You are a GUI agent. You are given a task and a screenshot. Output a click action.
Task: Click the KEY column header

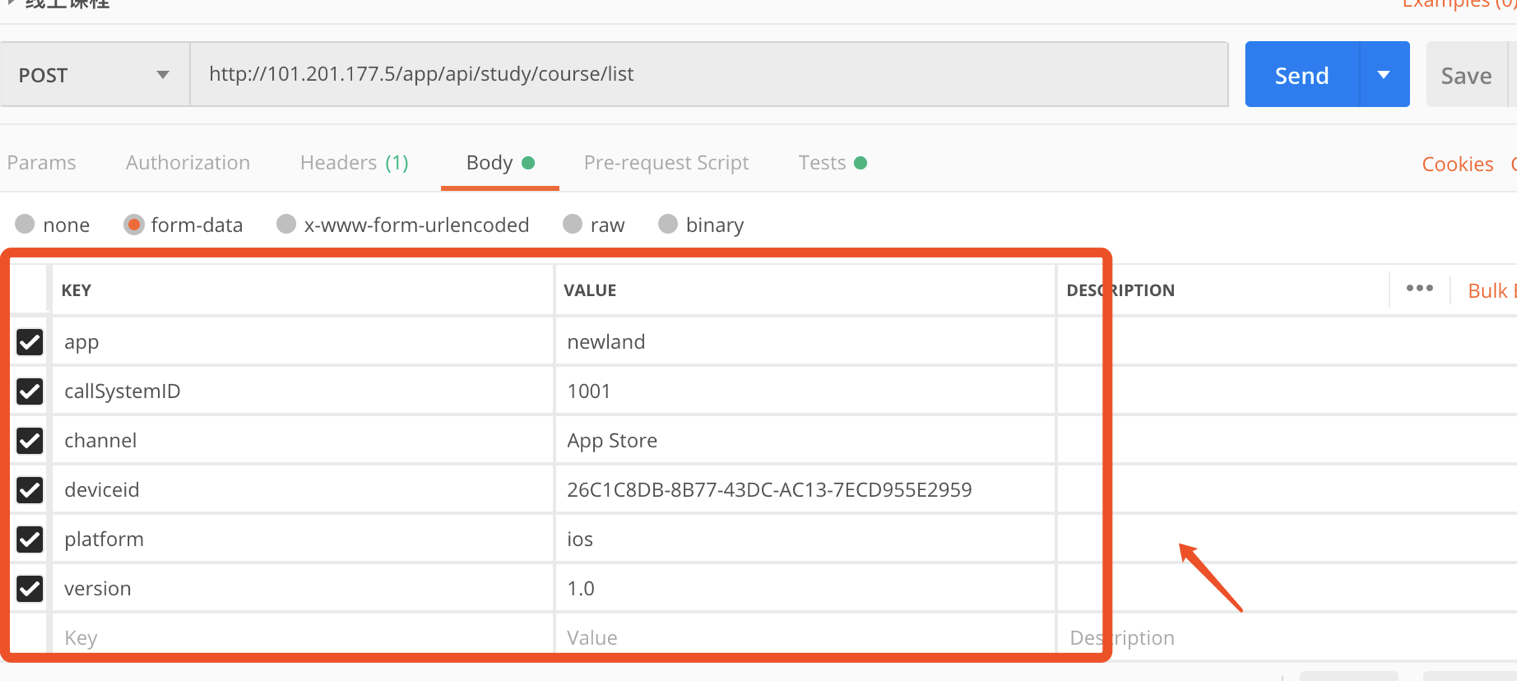tap(76, 290)
